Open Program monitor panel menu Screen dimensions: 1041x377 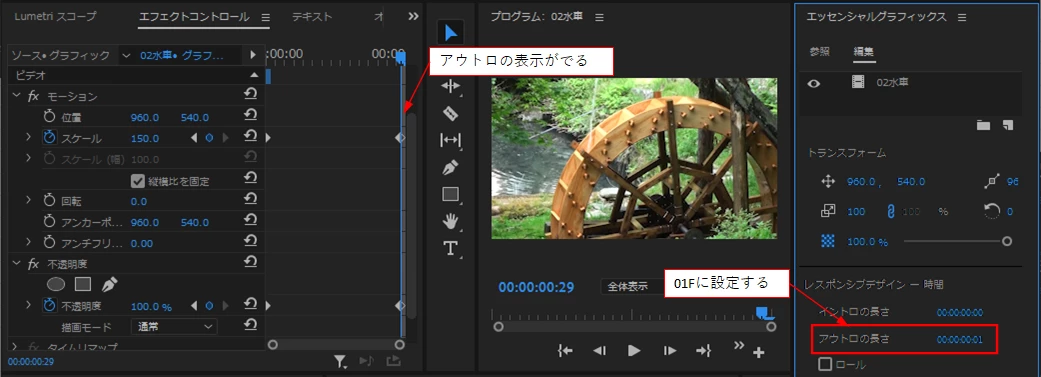pyautogui.click(x=600, y=18)
